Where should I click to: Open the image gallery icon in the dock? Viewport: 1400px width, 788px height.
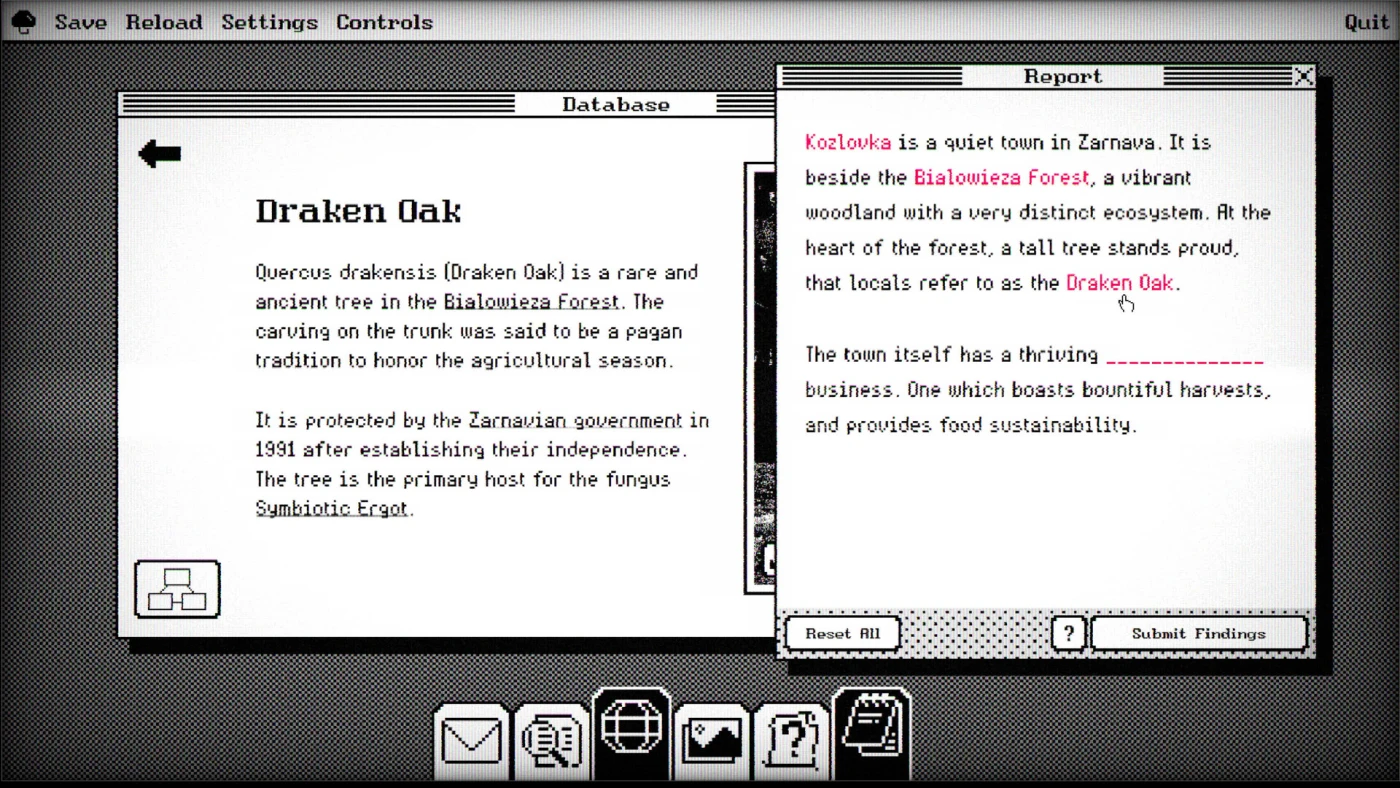[712, 742]
